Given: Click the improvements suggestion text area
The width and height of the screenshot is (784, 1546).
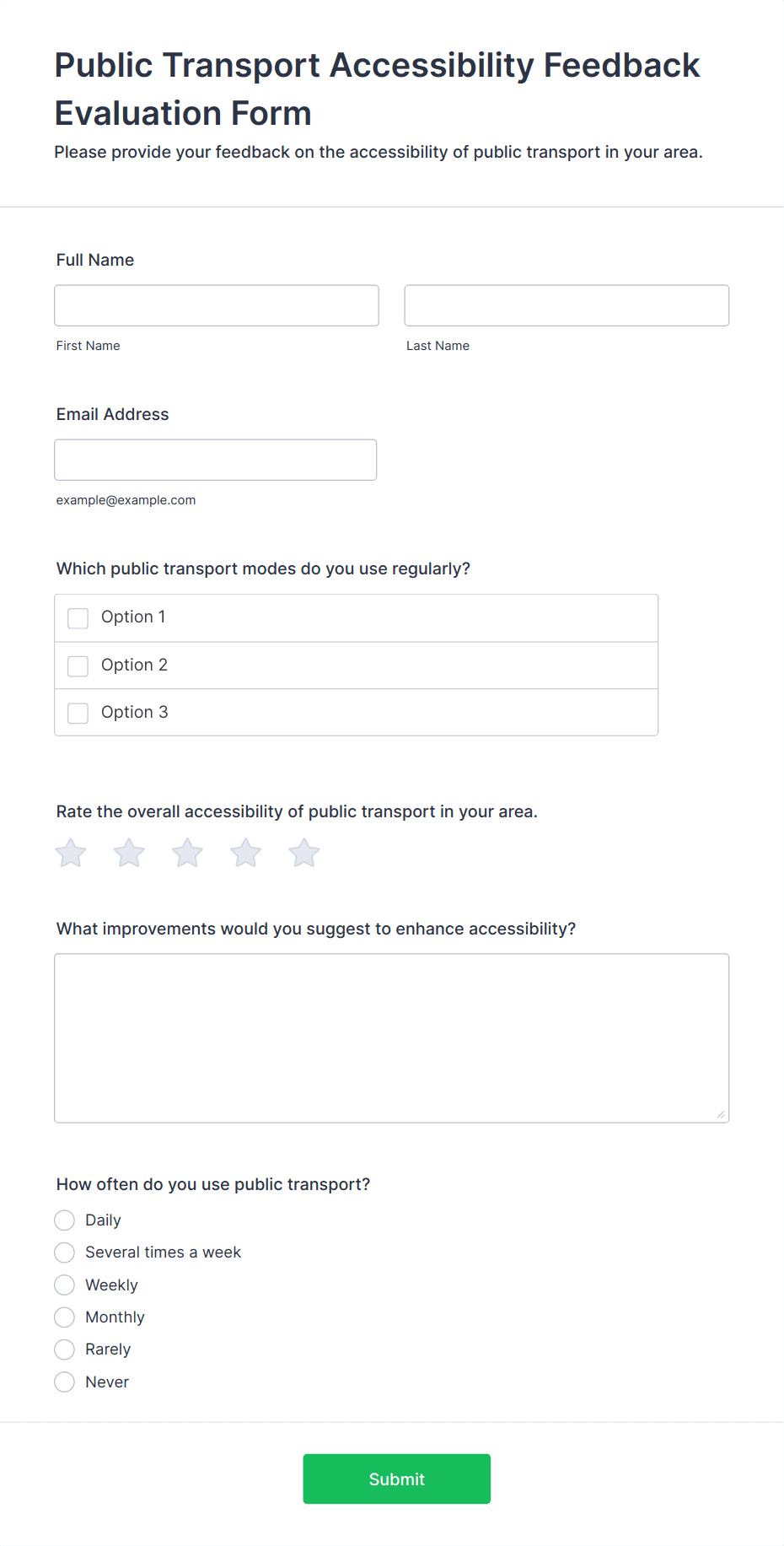Looking at the screenshot, I should click(392, 1038).
